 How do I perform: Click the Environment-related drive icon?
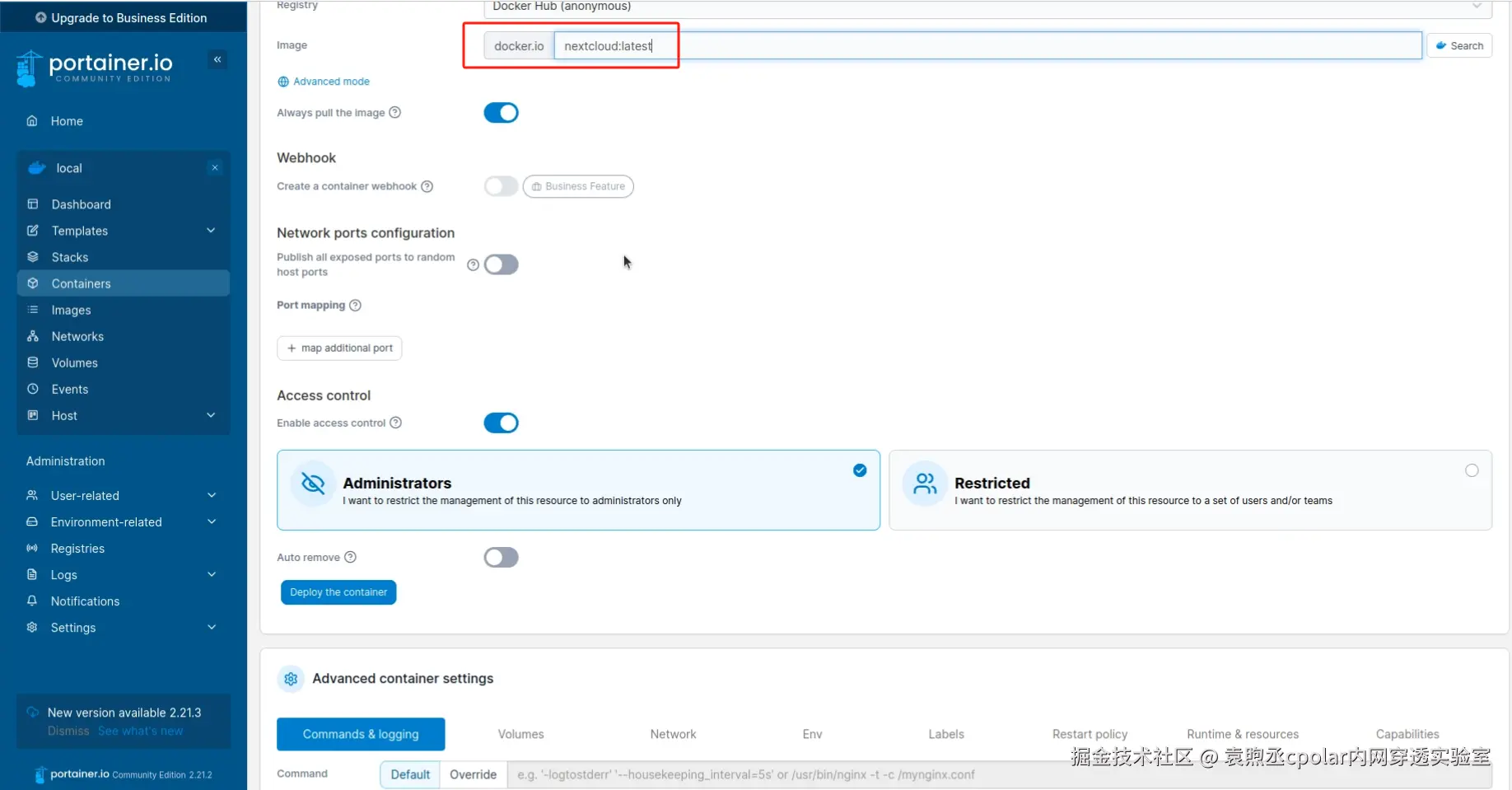click(x=32, y=521)
